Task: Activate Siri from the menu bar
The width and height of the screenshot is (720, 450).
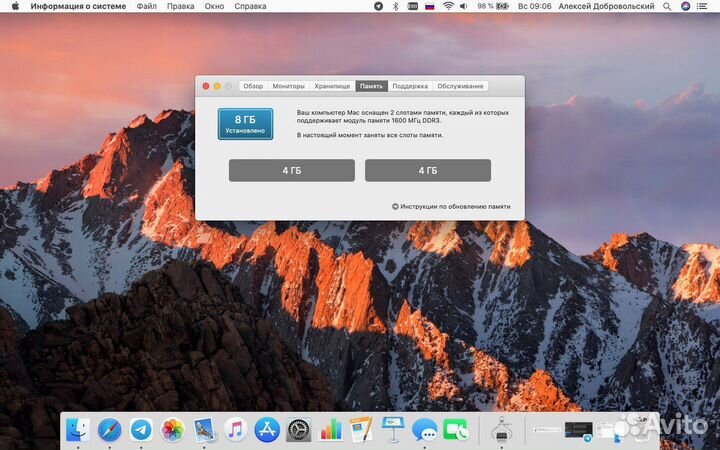Action: [x=685, y=6]
